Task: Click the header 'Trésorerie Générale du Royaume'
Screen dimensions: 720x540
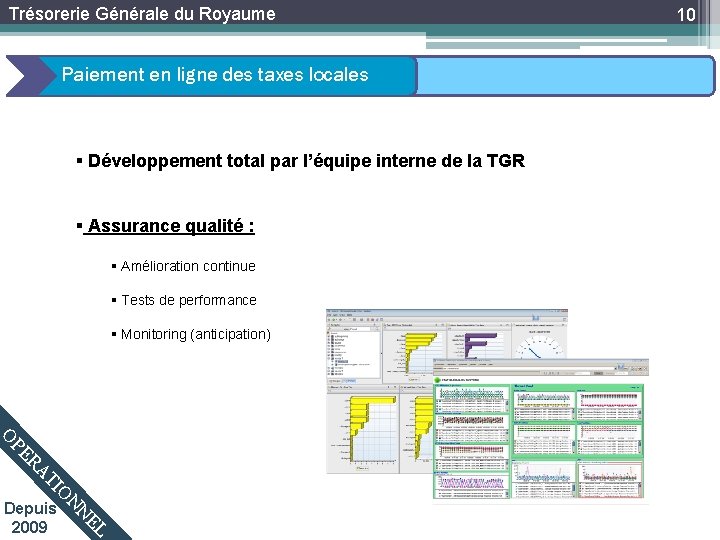Action: [142, 14]
